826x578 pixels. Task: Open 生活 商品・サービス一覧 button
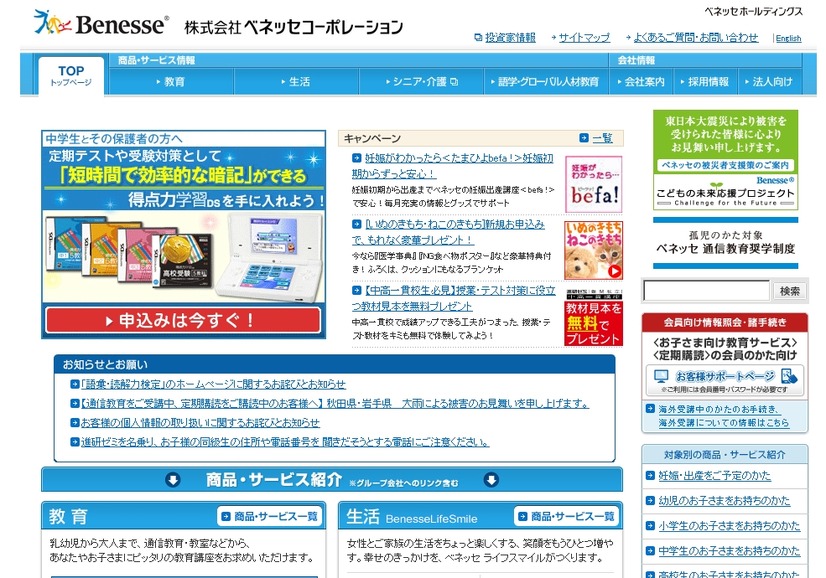coord(567,516)
